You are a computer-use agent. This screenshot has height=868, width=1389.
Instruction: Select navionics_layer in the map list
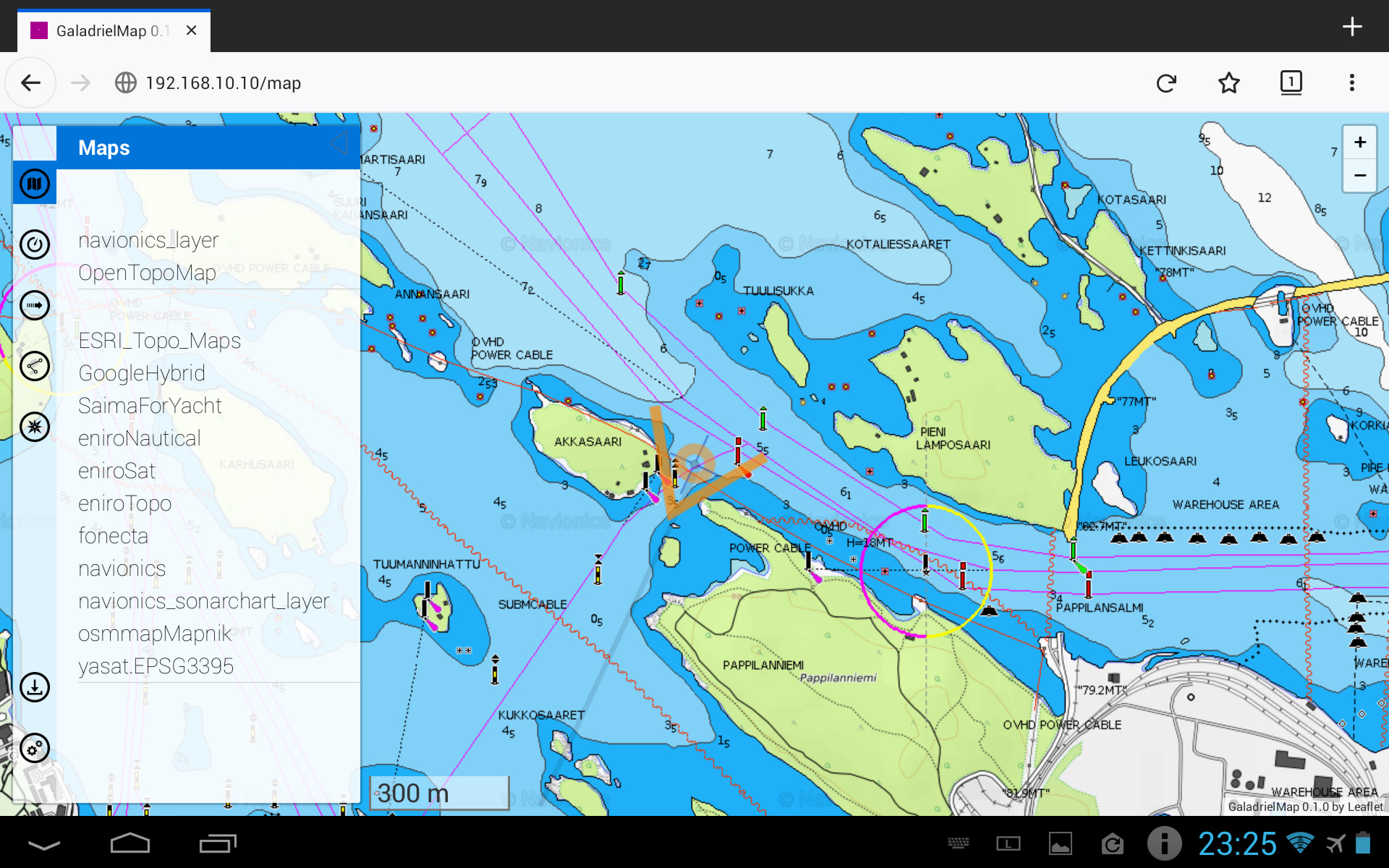pos(148,240)
